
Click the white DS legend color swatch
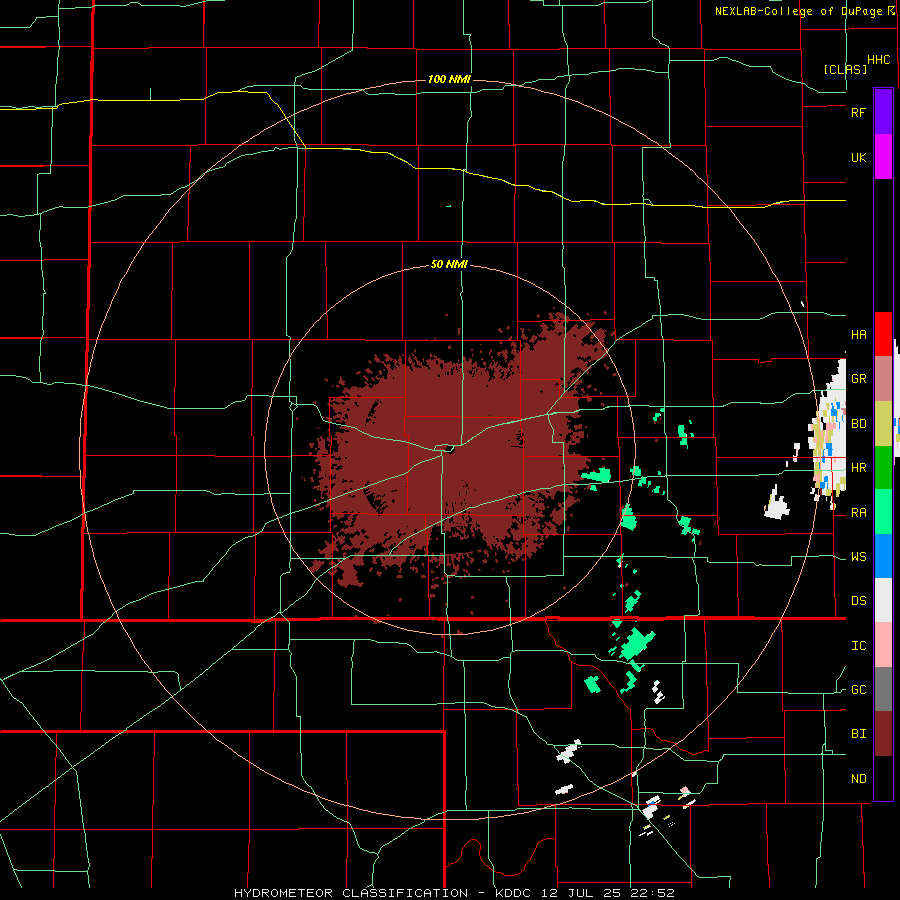point(883,600)
